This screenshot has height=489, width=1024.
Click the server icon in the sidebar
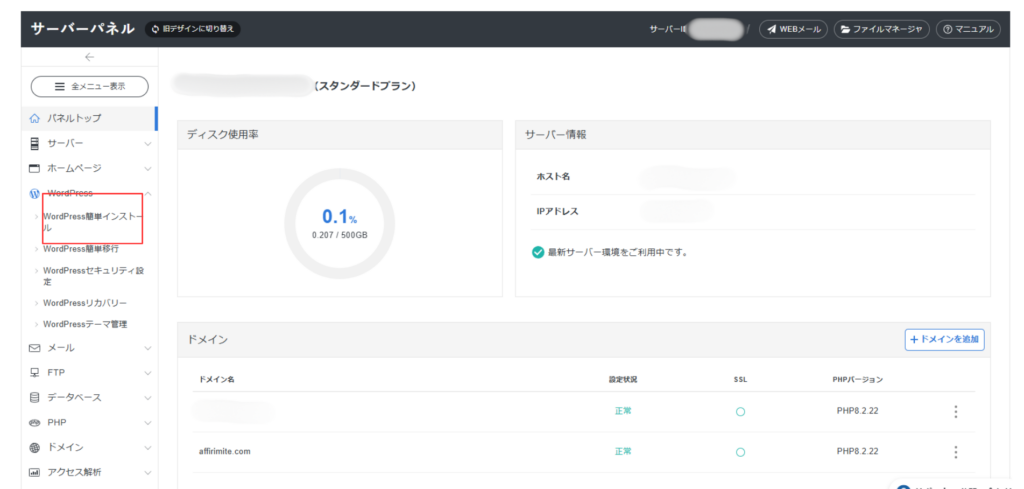(x=35, y=144)
